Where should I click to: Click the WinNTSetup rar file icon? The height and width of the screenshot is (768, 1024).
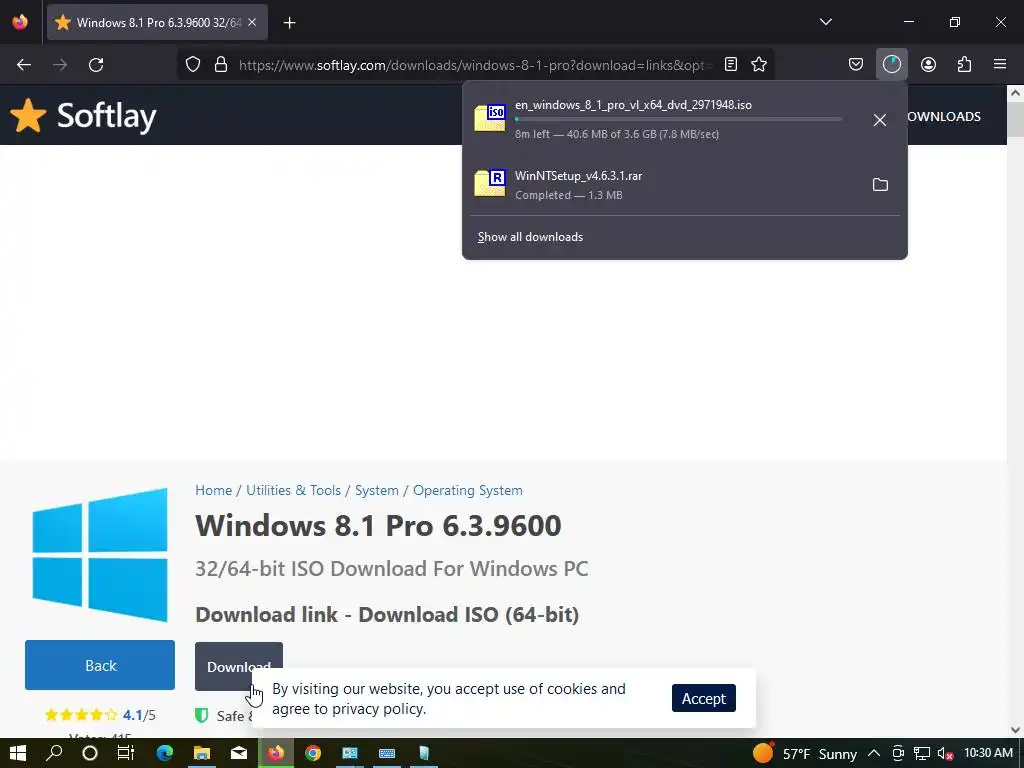click(x=490, y=183)
